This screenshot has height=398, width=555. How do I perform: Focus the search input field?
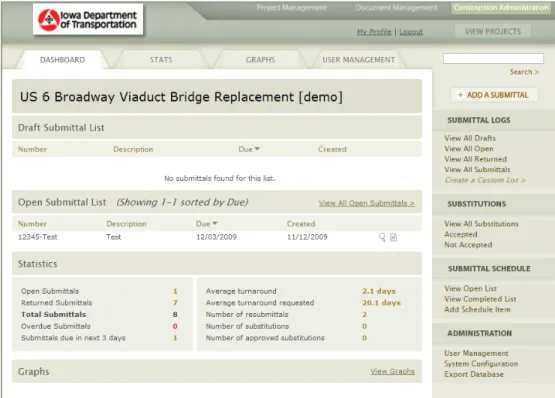(x=493, y=59)
